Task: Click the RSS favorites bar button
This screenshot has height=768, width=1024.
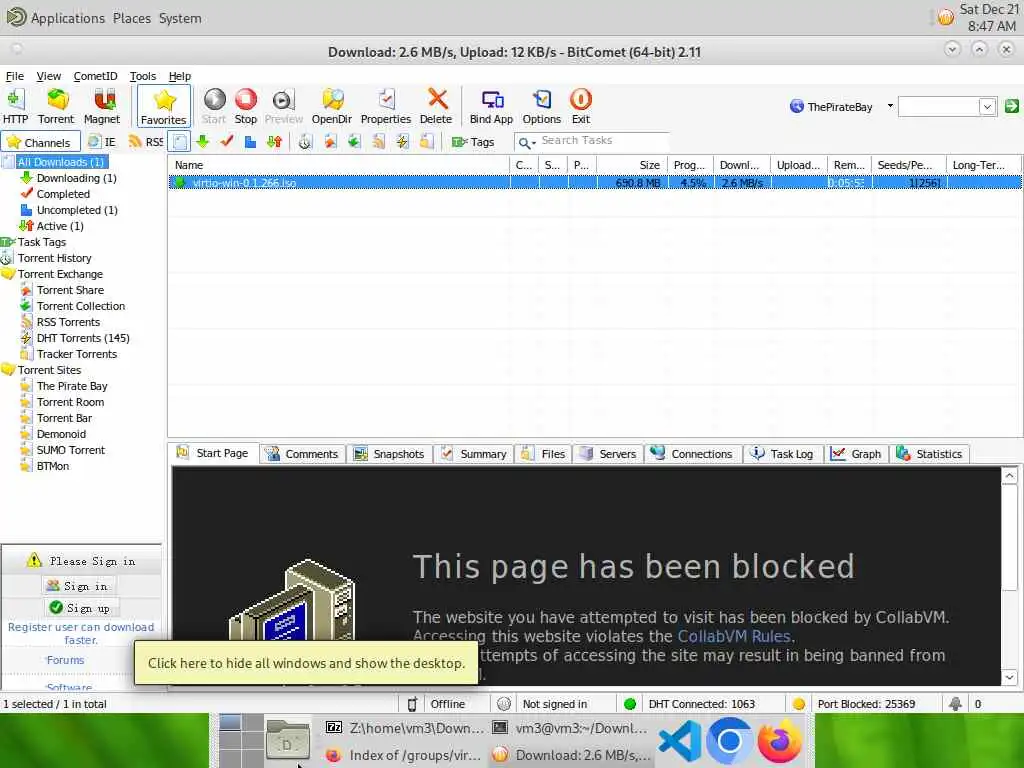Action: 146,142
